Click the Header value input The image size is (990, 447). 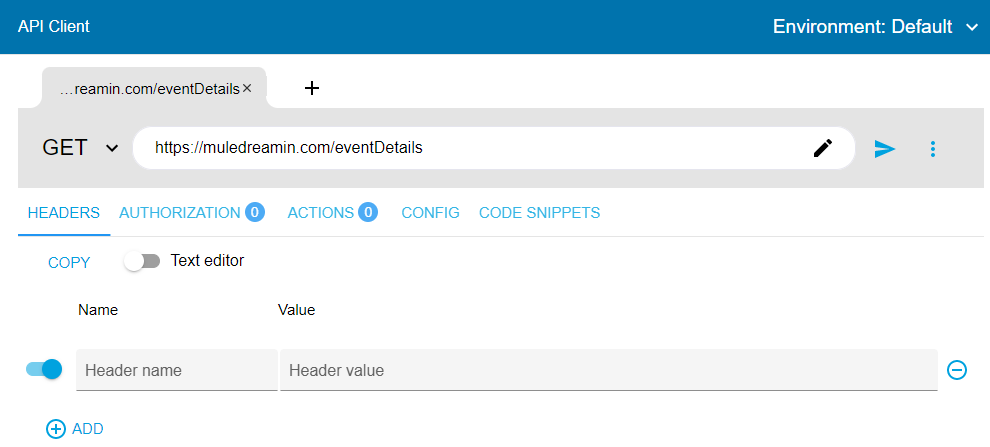tap(608, 370)
